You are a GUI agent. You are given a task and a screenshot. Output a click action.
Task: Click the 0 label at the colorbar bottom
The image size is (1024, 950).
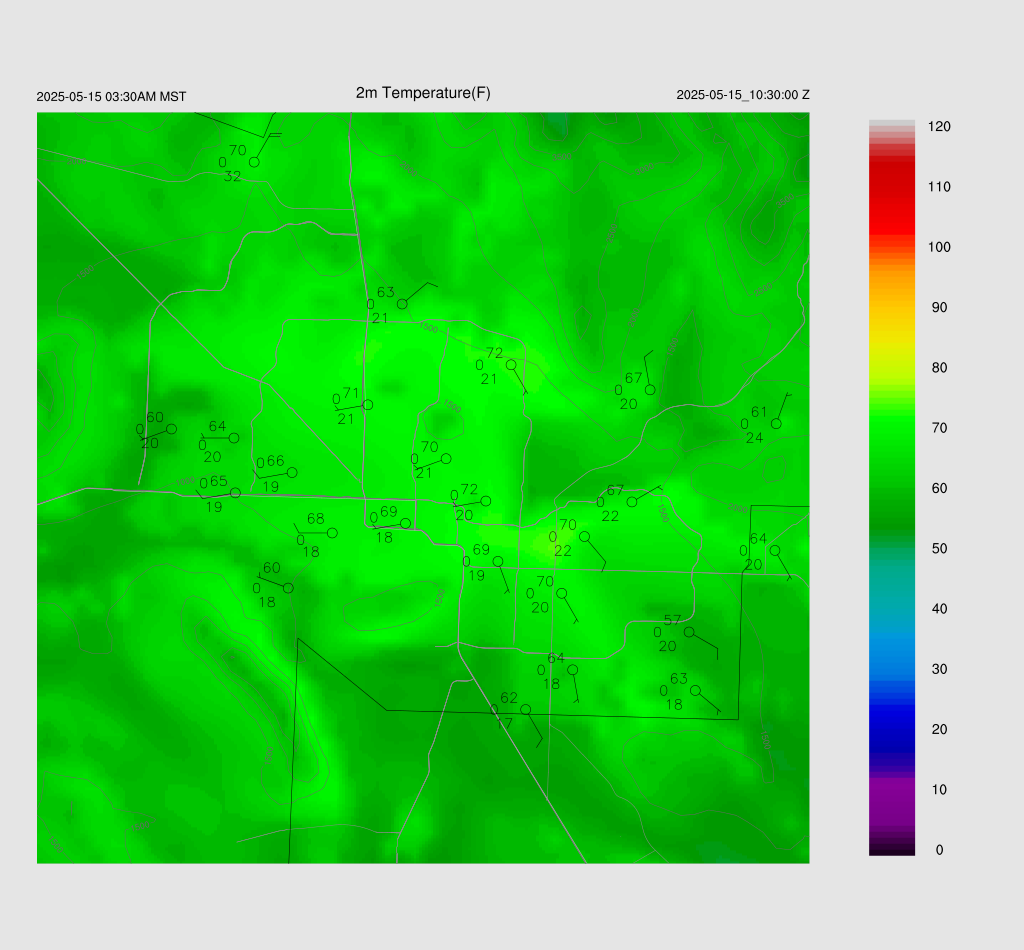[x=939, y=850]
